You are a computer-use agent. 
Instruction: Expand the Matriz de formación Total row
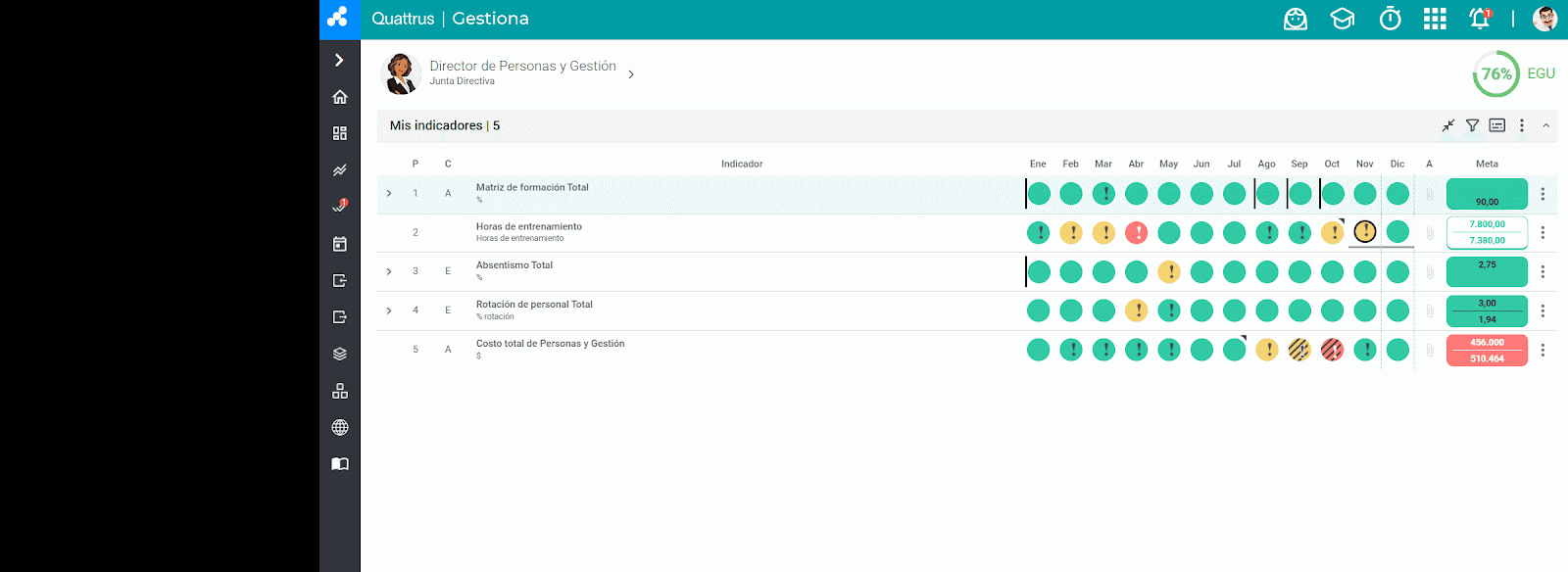pos(389,194)
